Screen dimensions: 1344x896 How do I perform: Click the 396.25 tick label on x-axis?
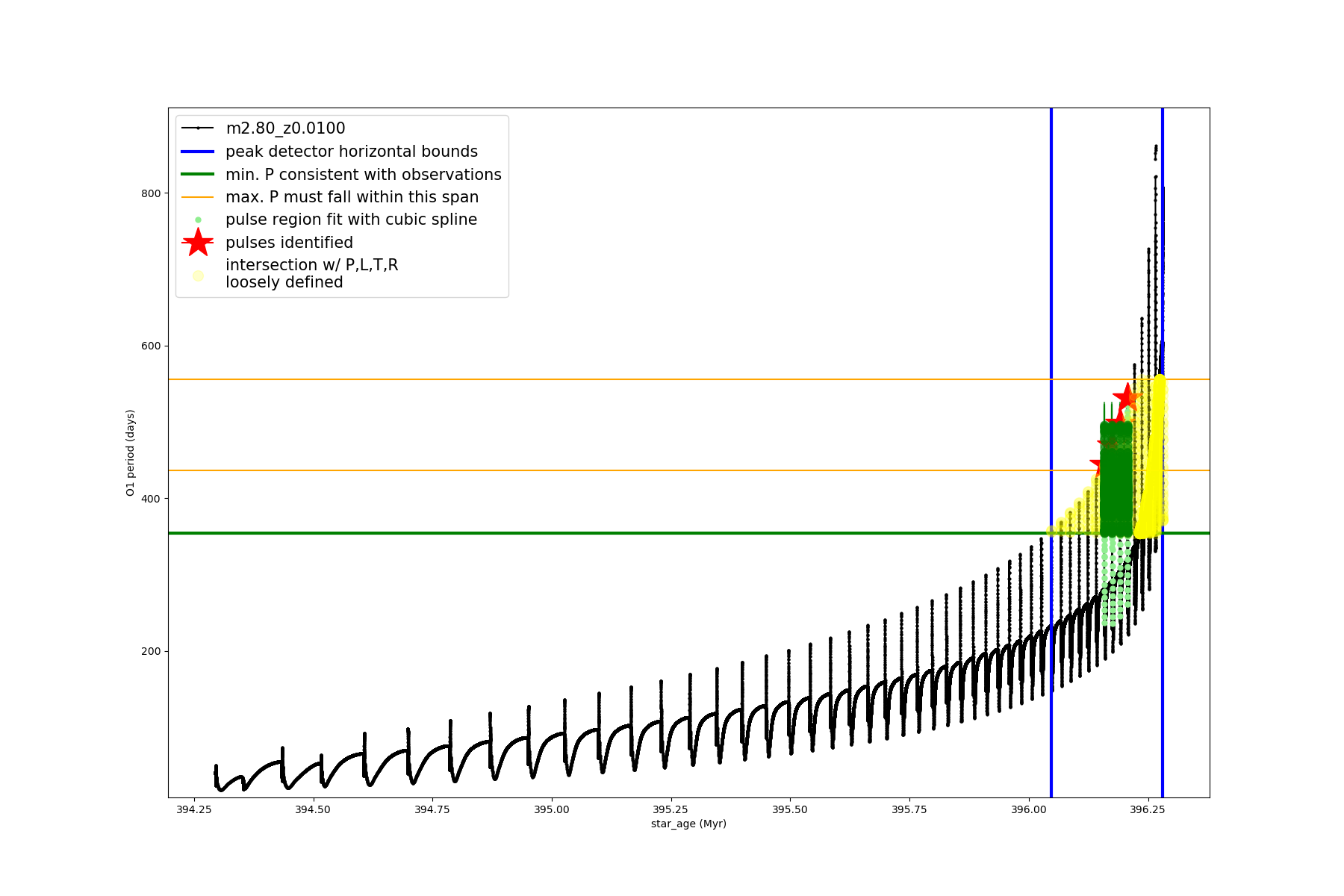tap(1148, 809)
